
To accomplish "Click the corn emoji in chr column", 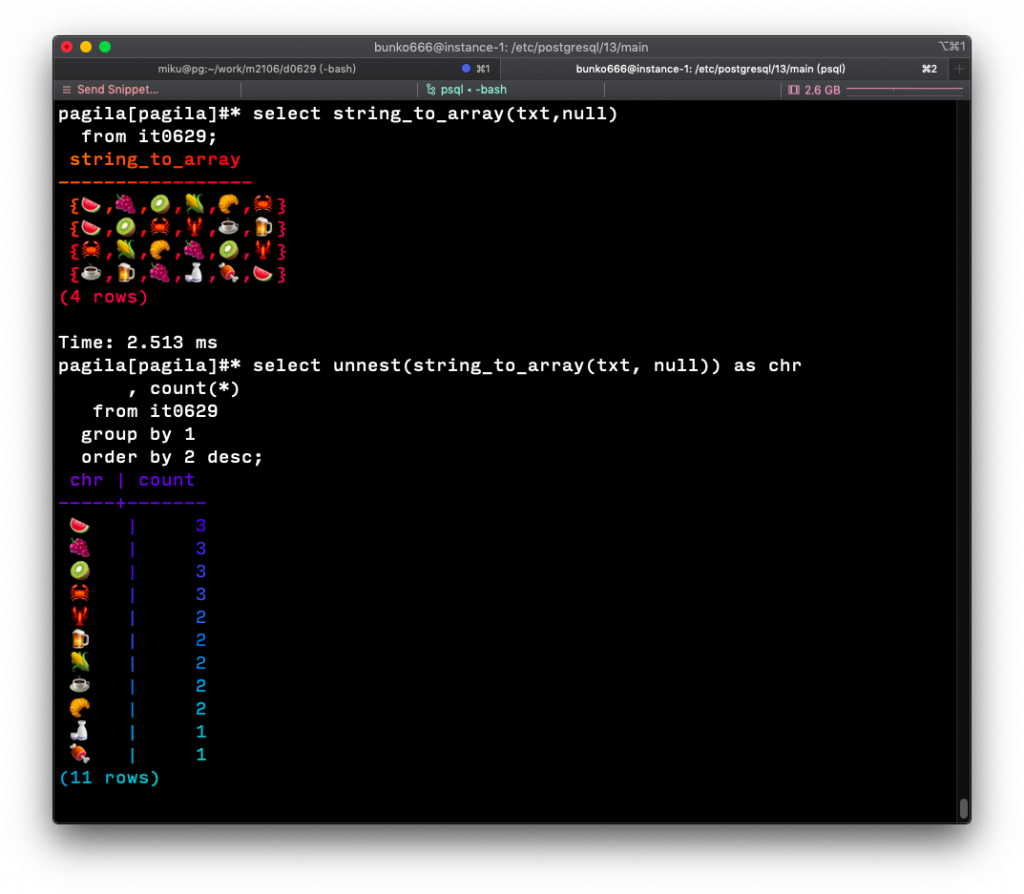I will pos(80,662).
